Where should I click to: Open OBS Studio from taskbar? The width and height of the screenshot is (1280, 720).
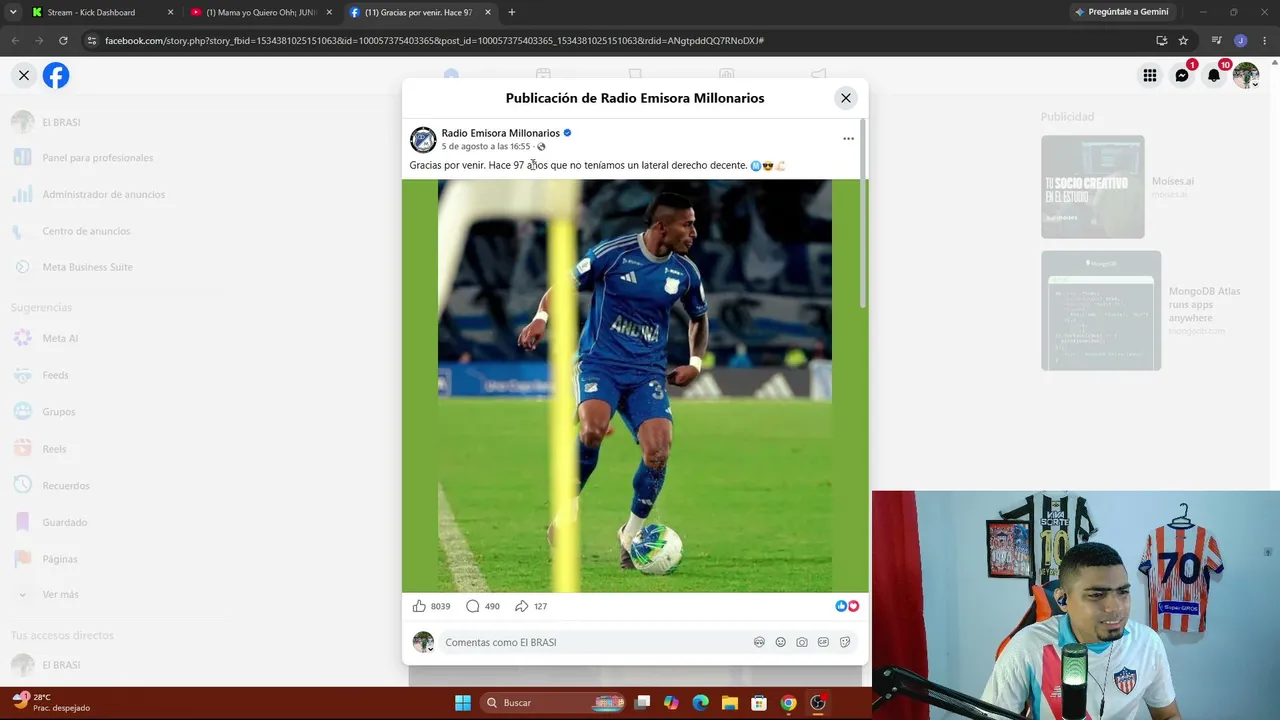[x=818, y=703]
